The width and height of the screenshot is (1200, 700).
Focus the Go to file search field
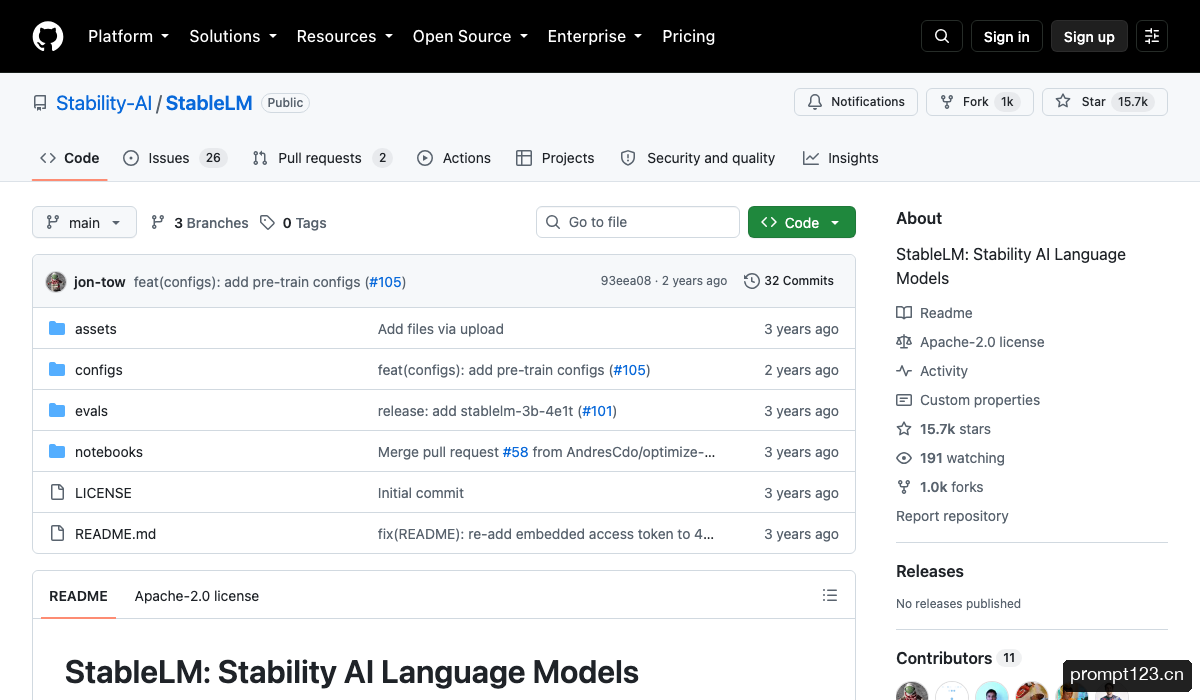pos(638,222)
